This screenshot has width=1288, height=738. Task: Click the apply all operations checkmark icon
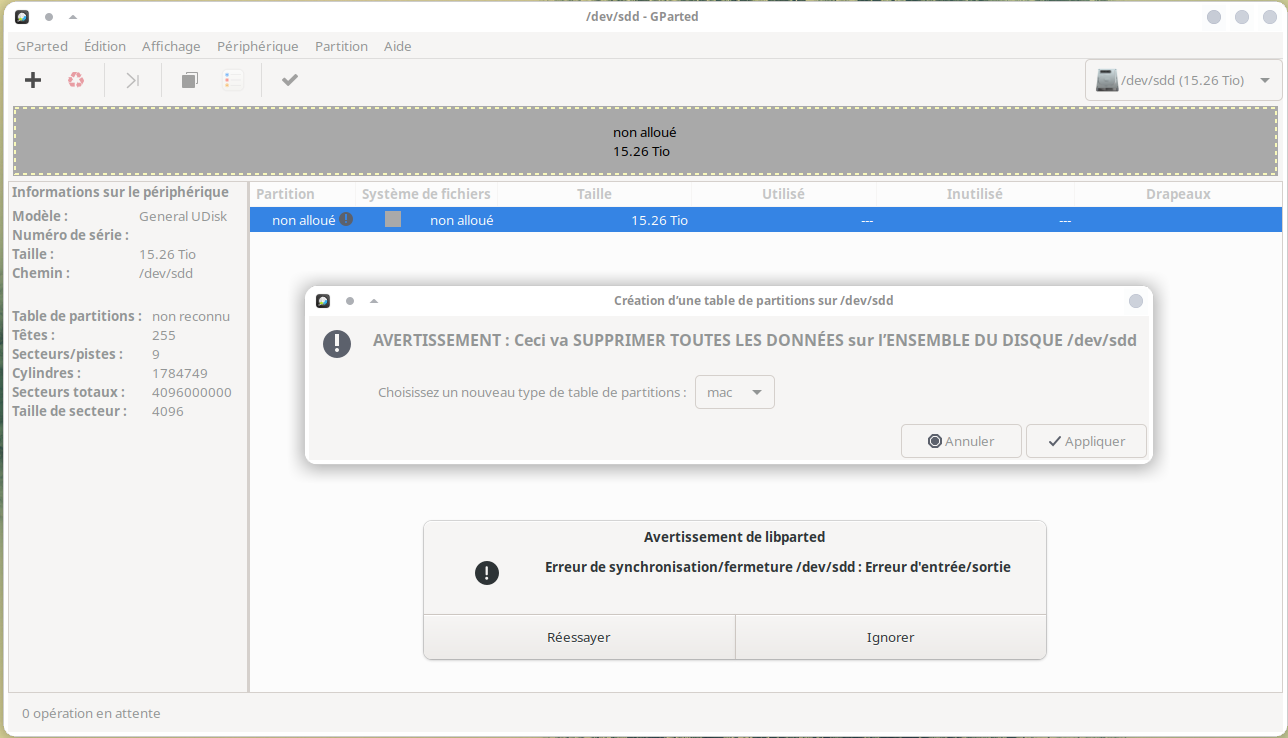pos(290,80)
